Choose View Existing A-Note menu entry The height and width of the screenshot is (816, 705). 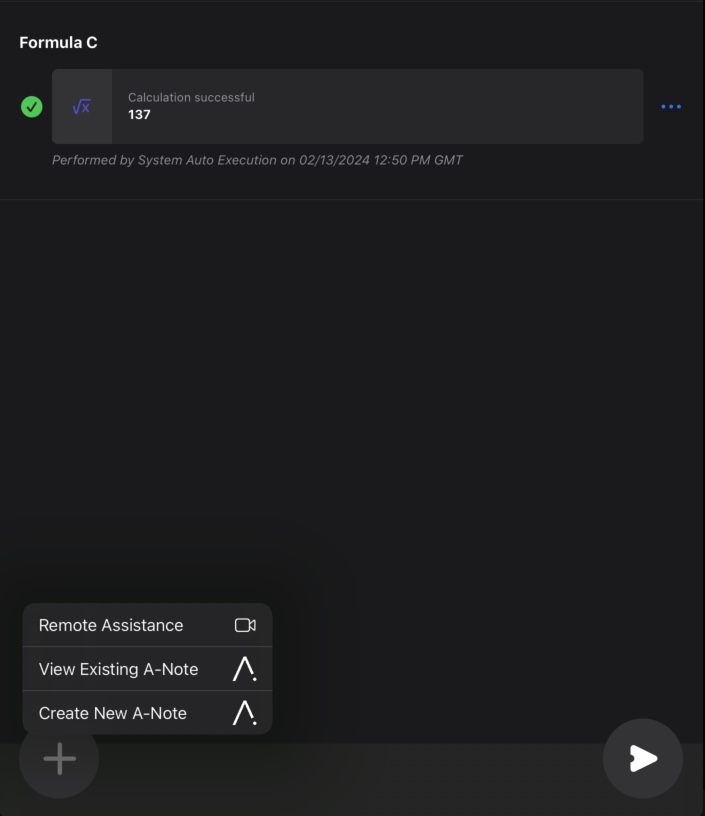coord(147,669)
